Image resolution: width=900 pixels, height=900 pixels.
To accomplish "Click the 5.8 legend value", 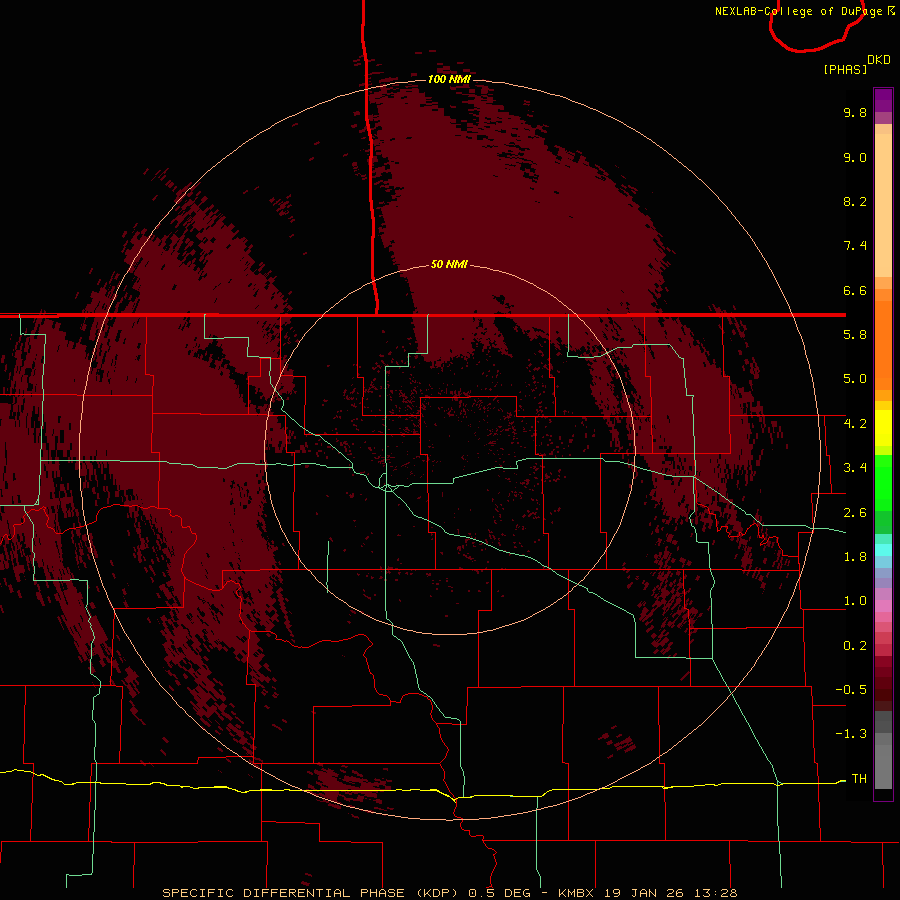I will 855,335.
